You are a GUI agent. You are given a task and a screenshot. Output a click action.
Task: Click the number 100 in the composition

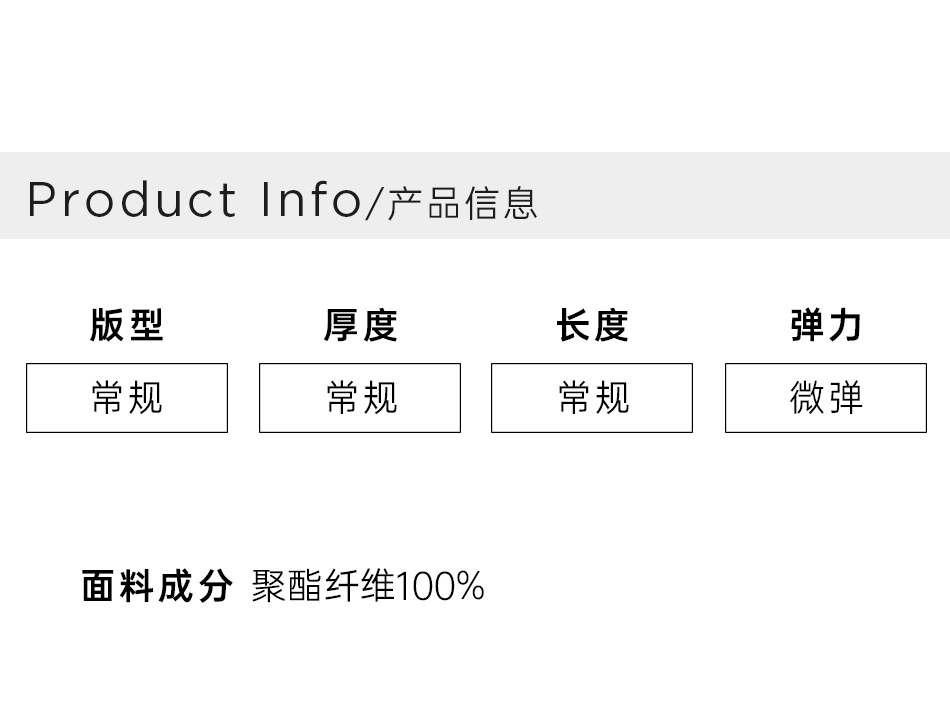click(426, 586)
